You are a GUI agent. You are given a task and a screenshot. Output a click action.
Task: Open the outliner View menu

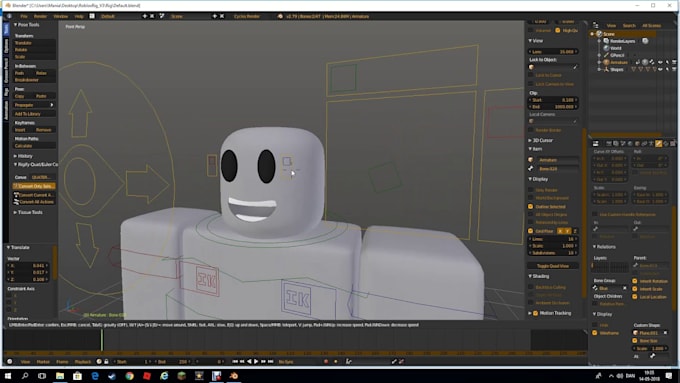point(611,26)
